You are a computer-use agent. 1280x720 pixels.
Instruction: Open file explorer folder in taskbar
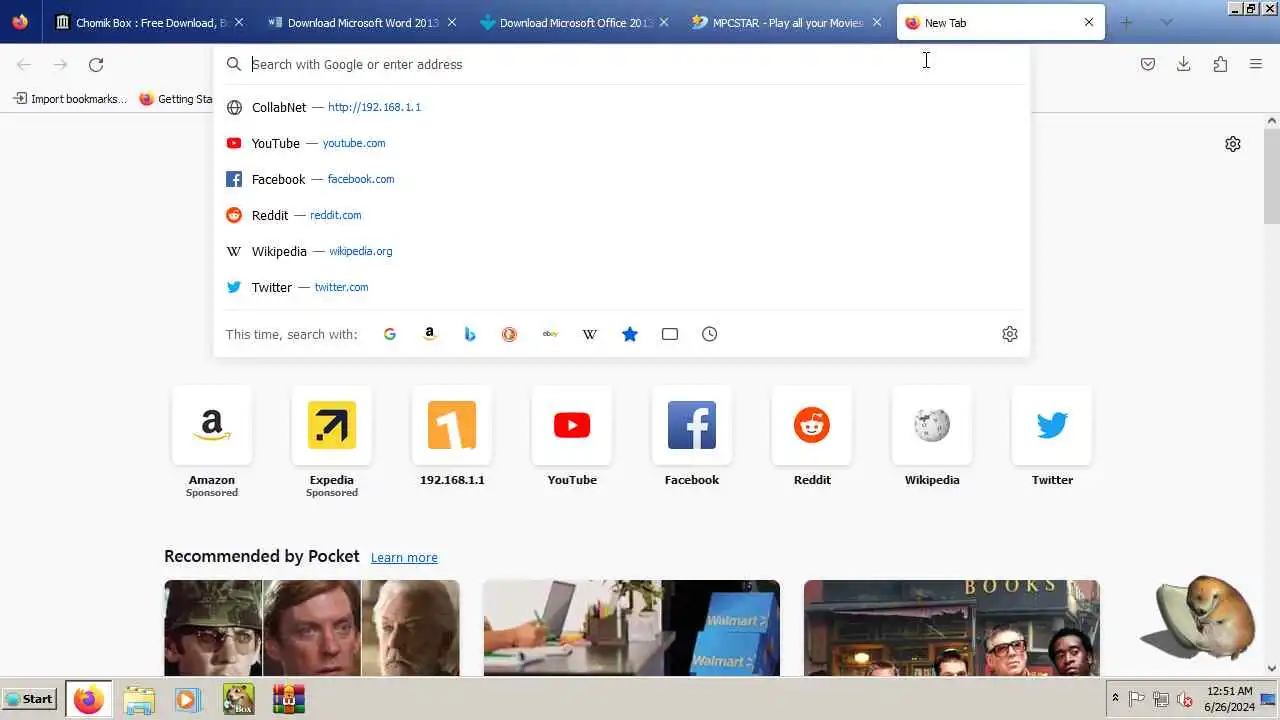click(x=139, y=699)
